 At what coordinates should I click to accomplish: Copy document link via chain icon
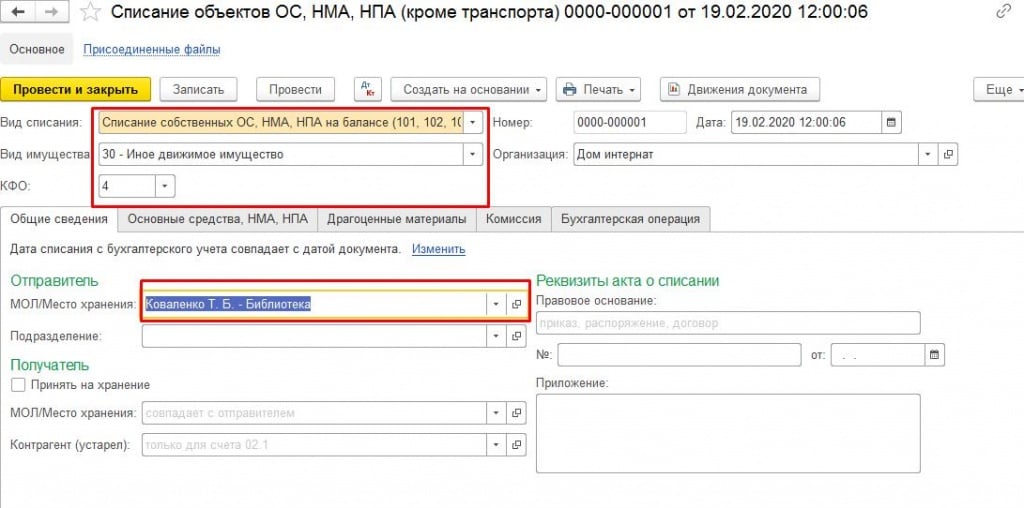[1002, 12]
